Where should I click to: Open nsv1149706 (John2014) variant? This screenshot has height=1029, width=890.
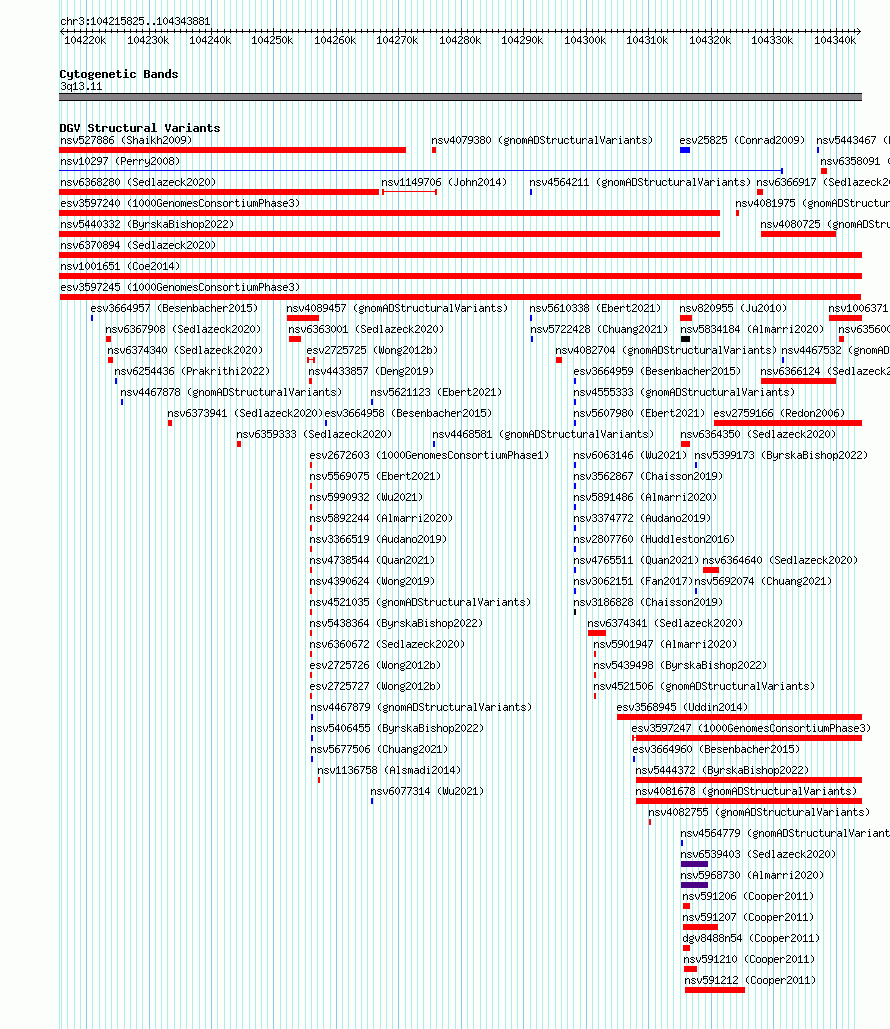point(444,182)
